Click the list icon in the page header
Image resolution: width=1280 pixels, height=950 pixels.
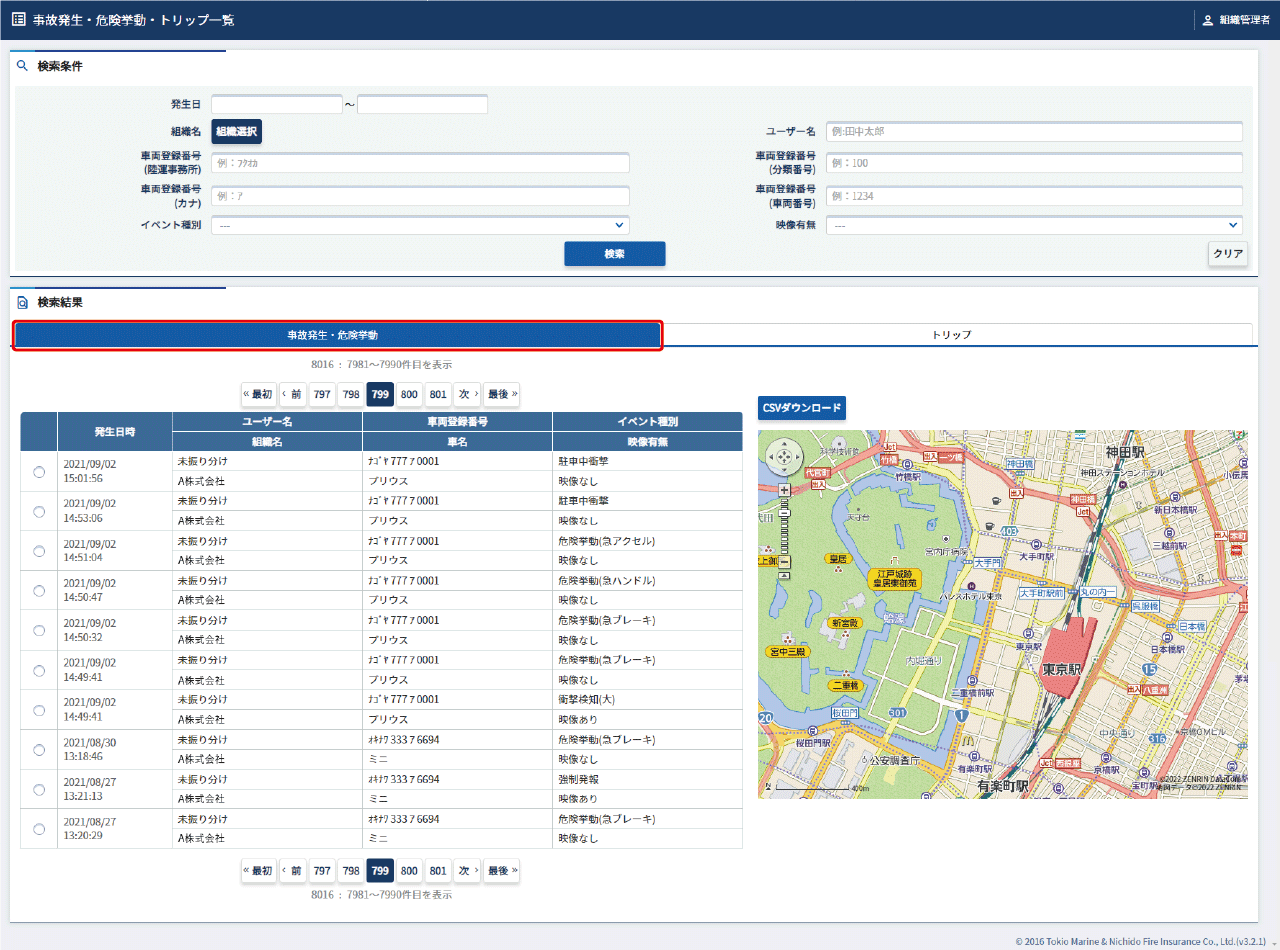tap(18, 19)
